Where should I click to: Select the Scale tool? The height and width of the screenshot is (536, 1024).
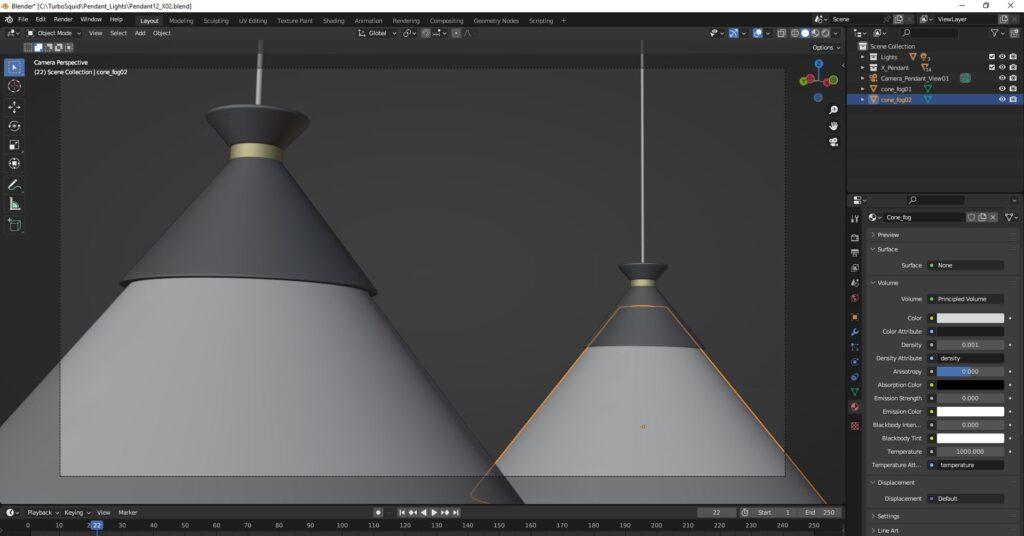(14, 145)
